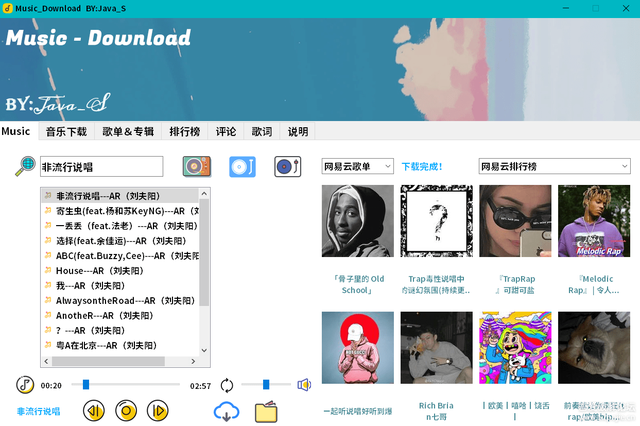Viewport: 640px width, 426px height.
Task: Toggle the loop playback mode icon
Action: (227, 385)
